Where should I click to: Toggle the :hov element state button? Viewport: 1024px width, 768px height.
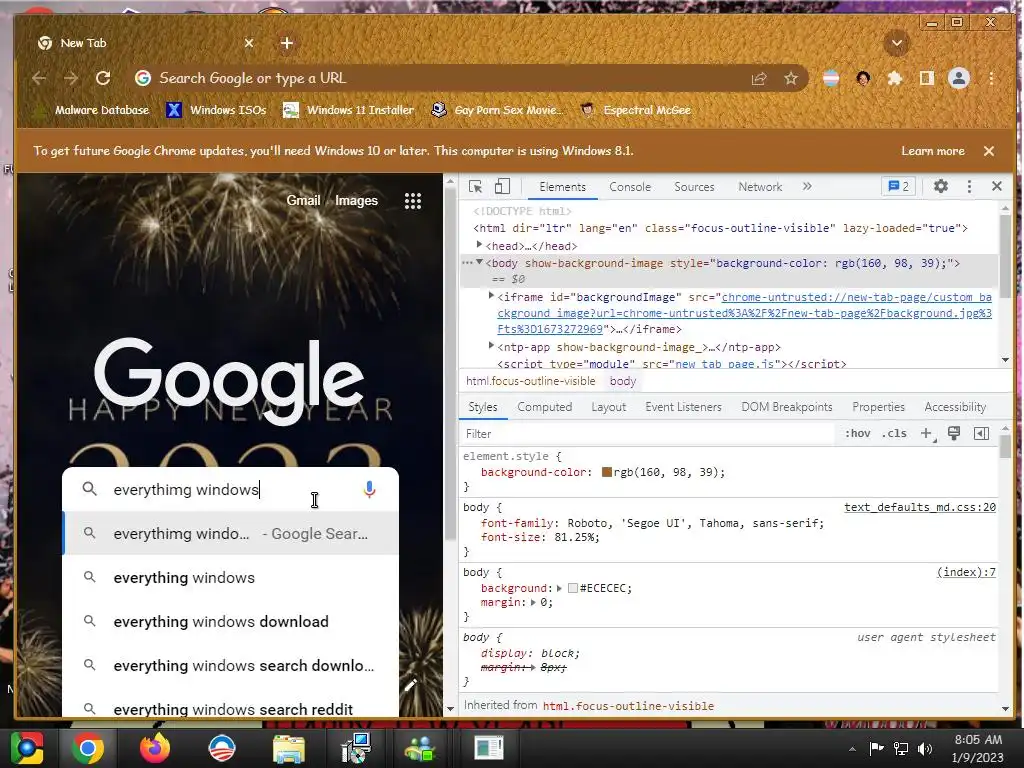tap(857, 434)
